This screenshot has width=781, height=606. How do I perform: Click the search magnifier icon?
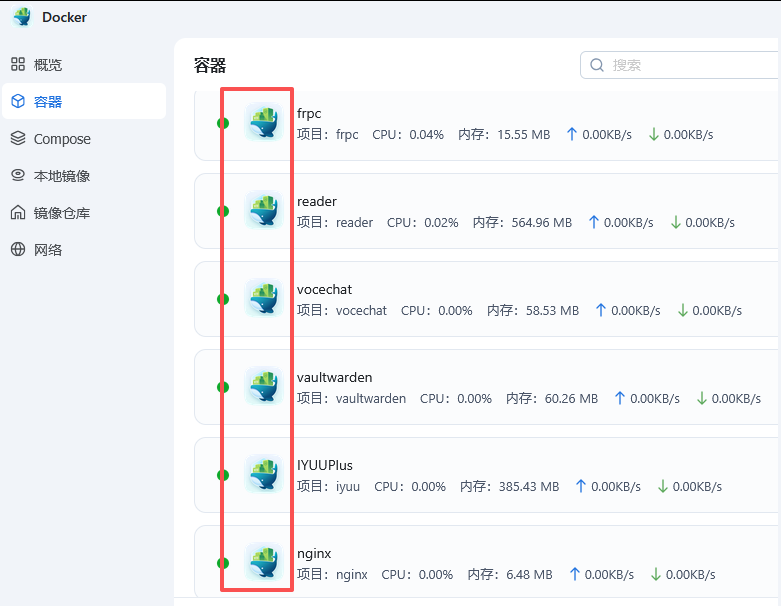[597, 65]
